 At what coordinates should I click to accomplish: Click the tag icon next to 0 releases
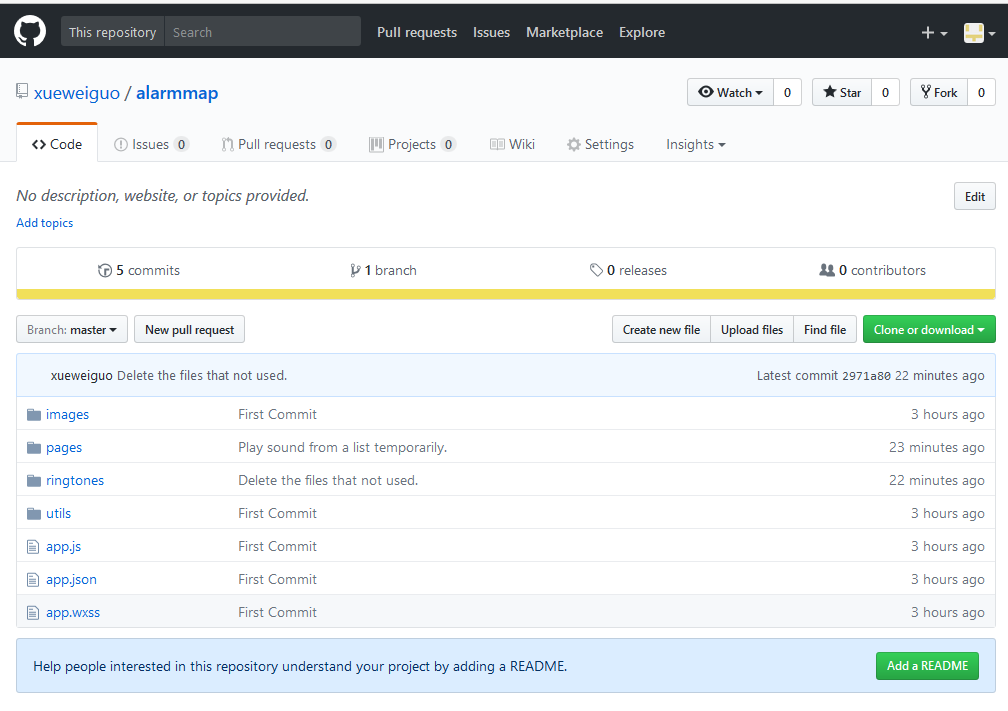point(596,271)
